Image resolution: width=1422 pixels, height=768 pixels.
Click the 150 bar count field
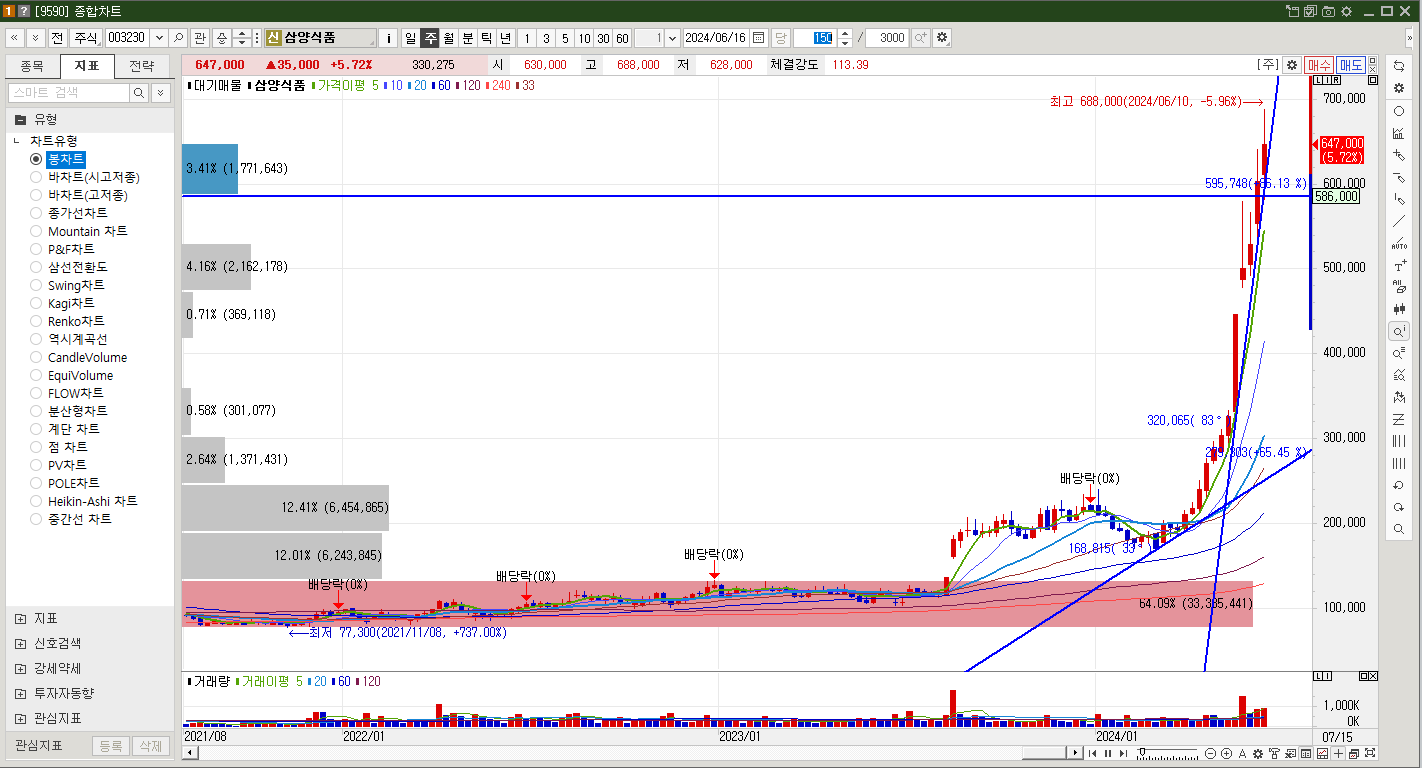815,38
